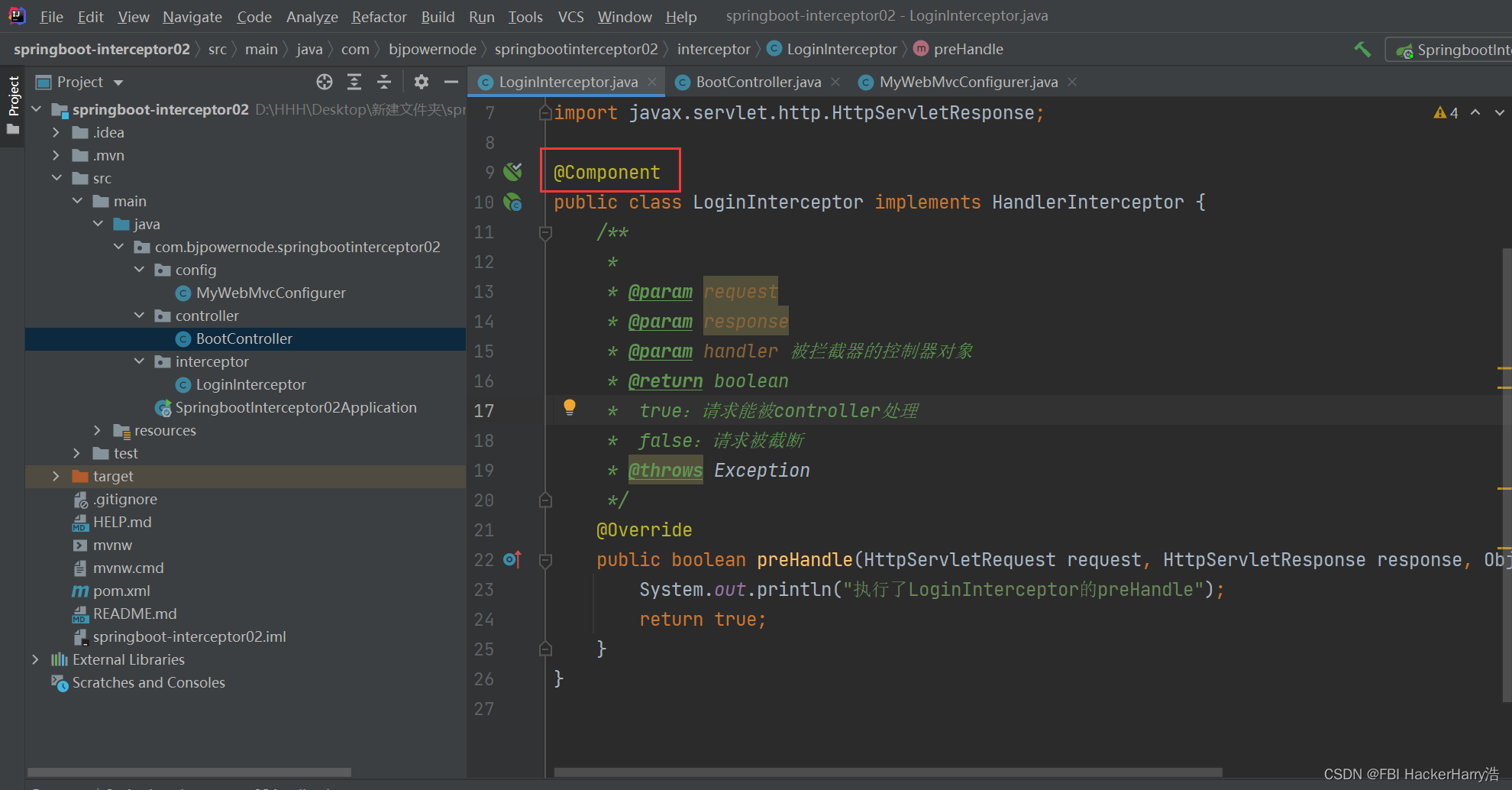Open the Navigate menu
The width and height of the screenshot is (1512, 790).
[x=192, y=16]
